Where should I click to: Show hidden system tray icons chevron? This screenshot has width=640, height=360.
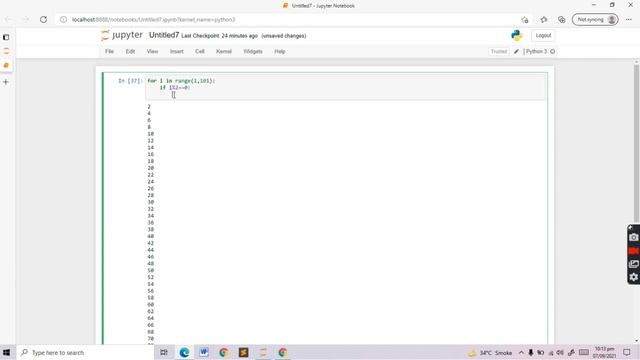click(521, 353)
